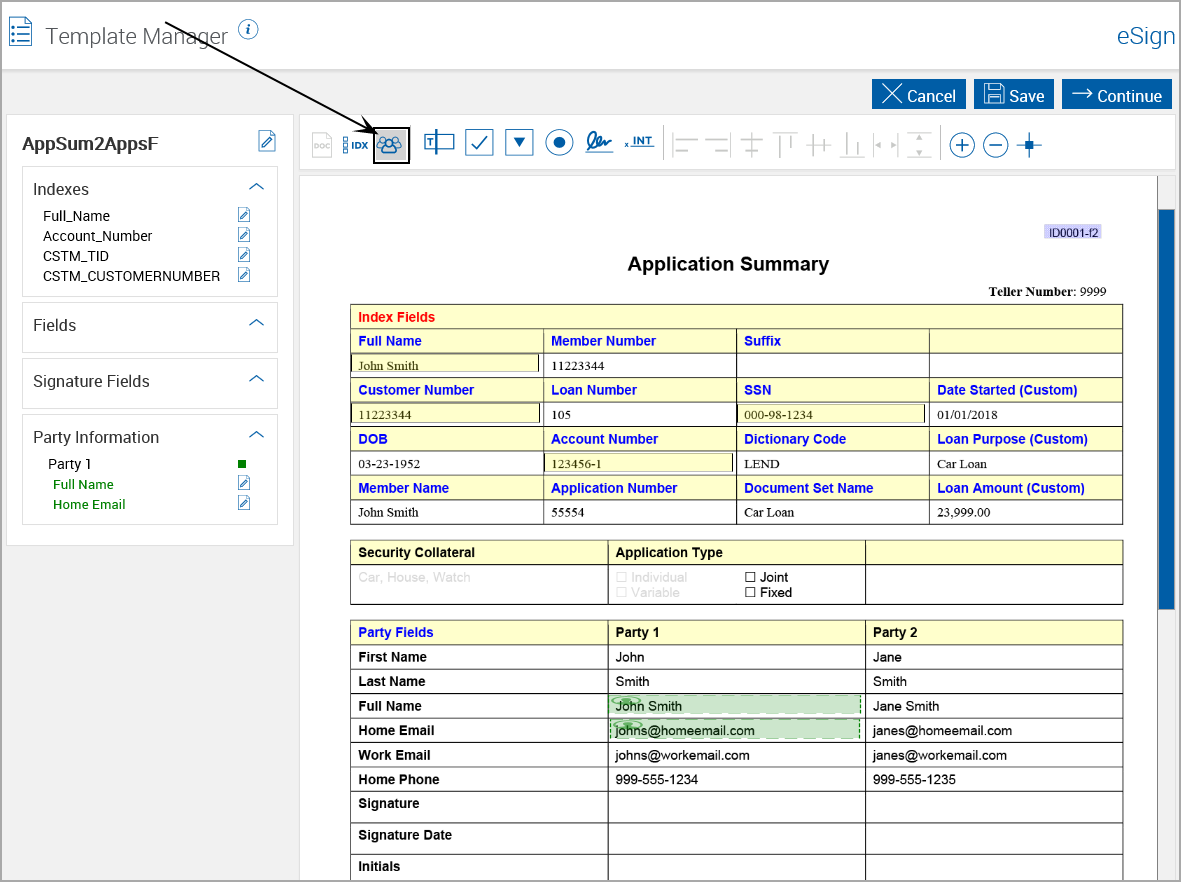Viewport: 1181px width, 882px height.
Task: Zoom out with the minus icon
Action: pos(996,145)
